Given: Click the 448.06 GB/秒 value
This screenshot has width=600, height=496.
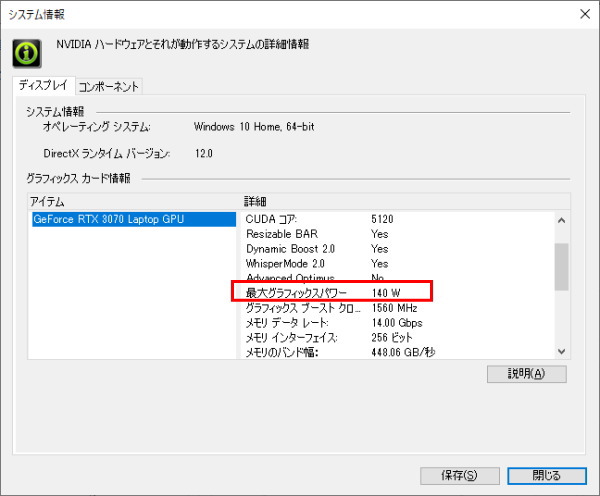Looking at the screenshot, I should 403,352.
